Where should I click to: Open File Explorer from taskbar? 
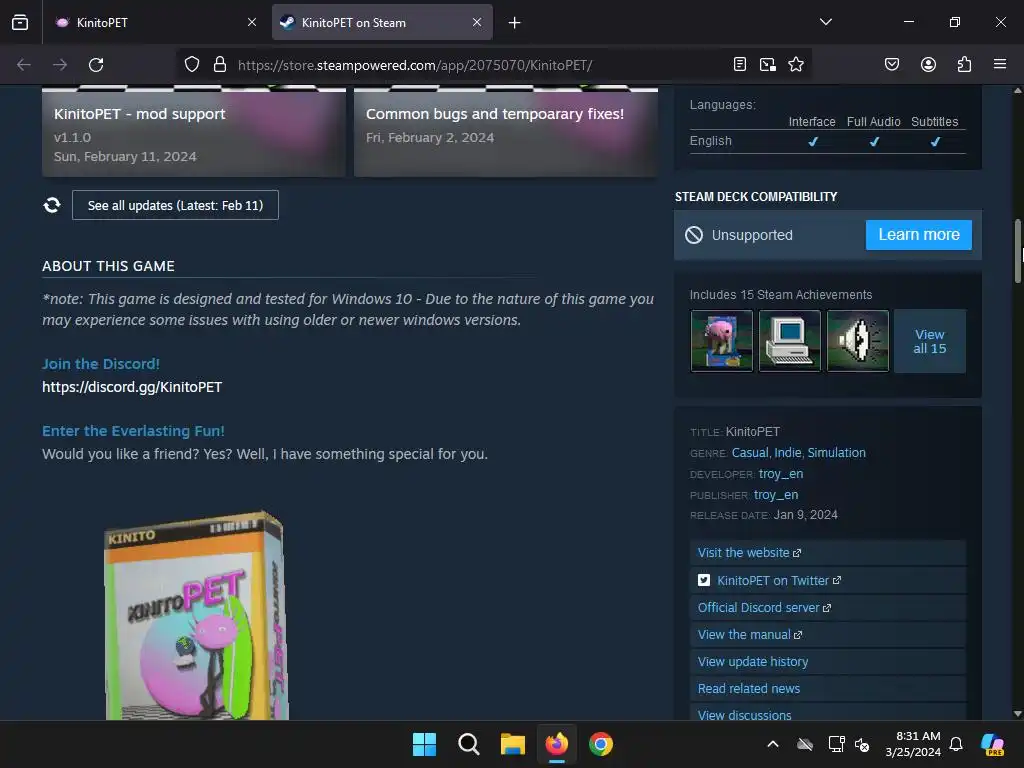click(513, 744)
